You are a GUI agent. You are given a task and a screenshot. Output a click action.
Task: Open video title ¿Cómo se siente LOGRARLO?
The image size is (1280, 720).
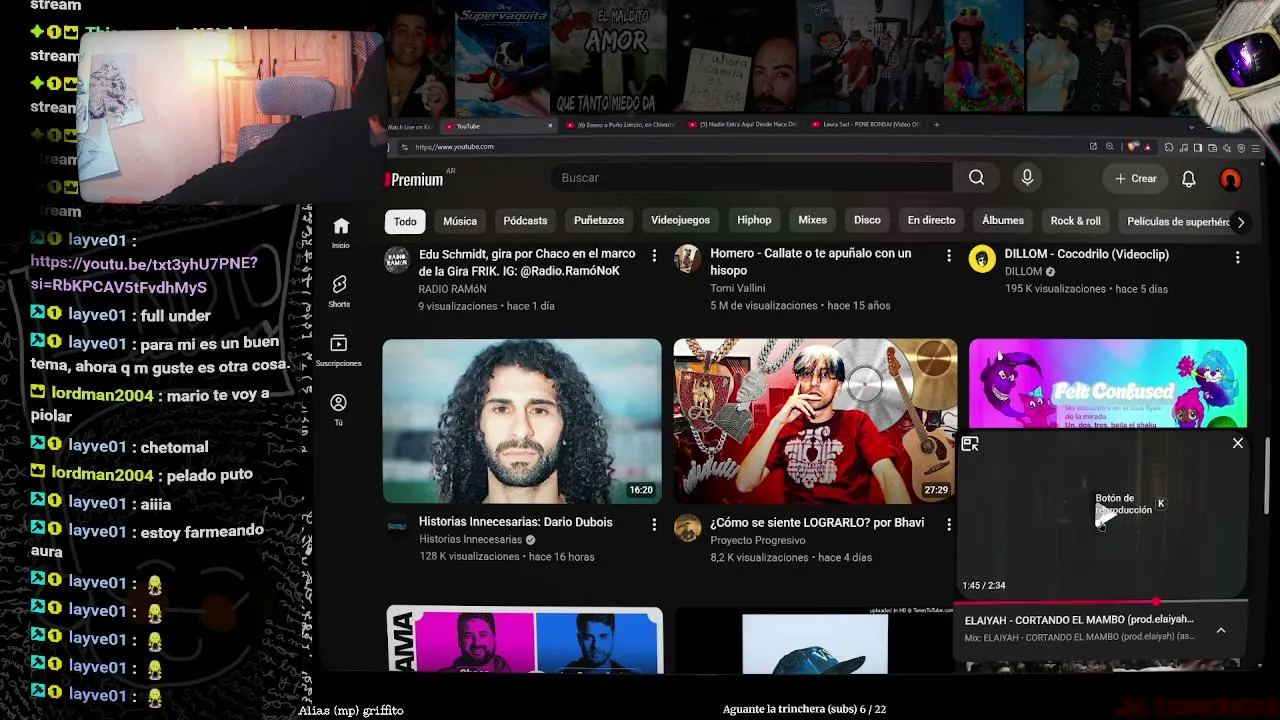coord(817,523)
